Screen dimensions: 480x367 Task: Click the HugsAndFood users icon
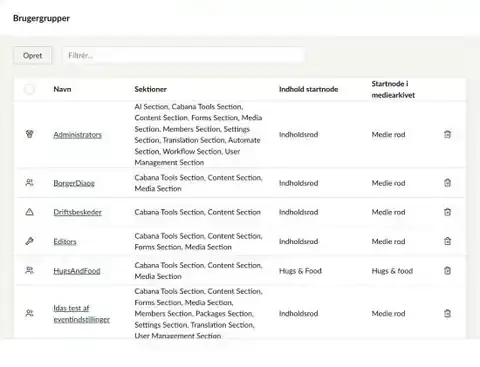click(x=29, y=270)
